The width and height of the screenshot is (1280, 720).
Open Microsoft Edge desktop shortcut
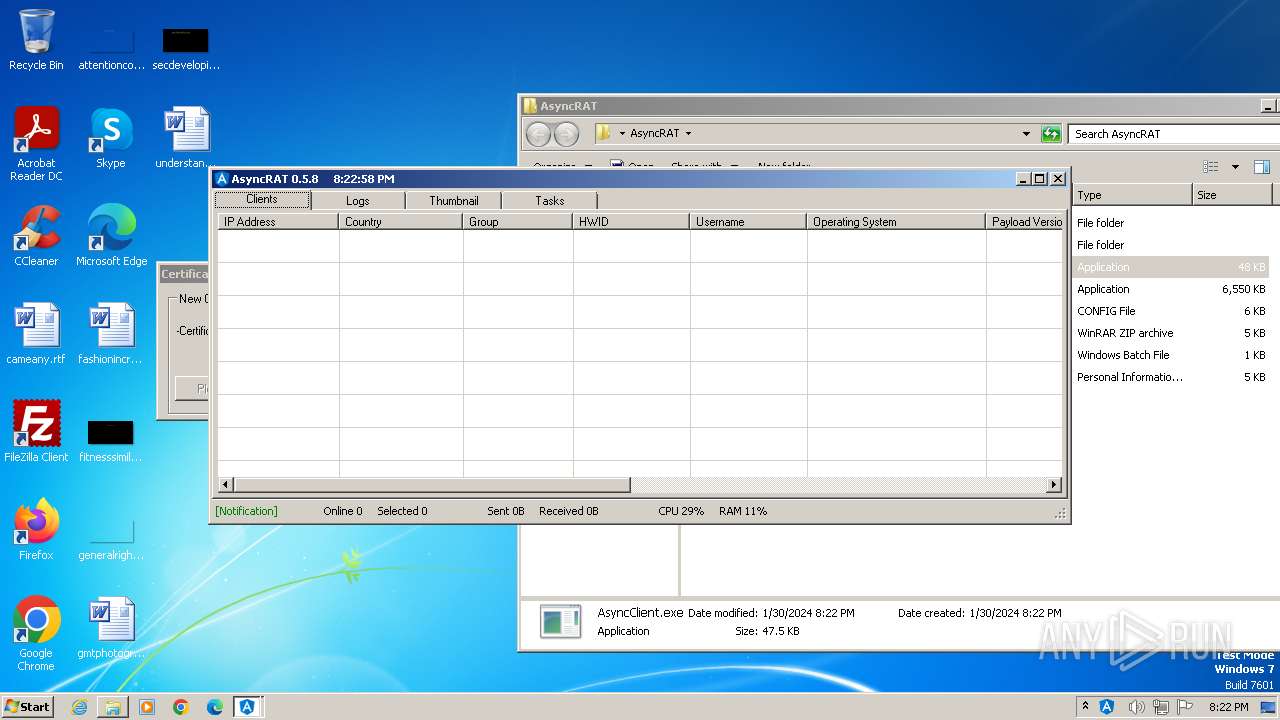111,236
